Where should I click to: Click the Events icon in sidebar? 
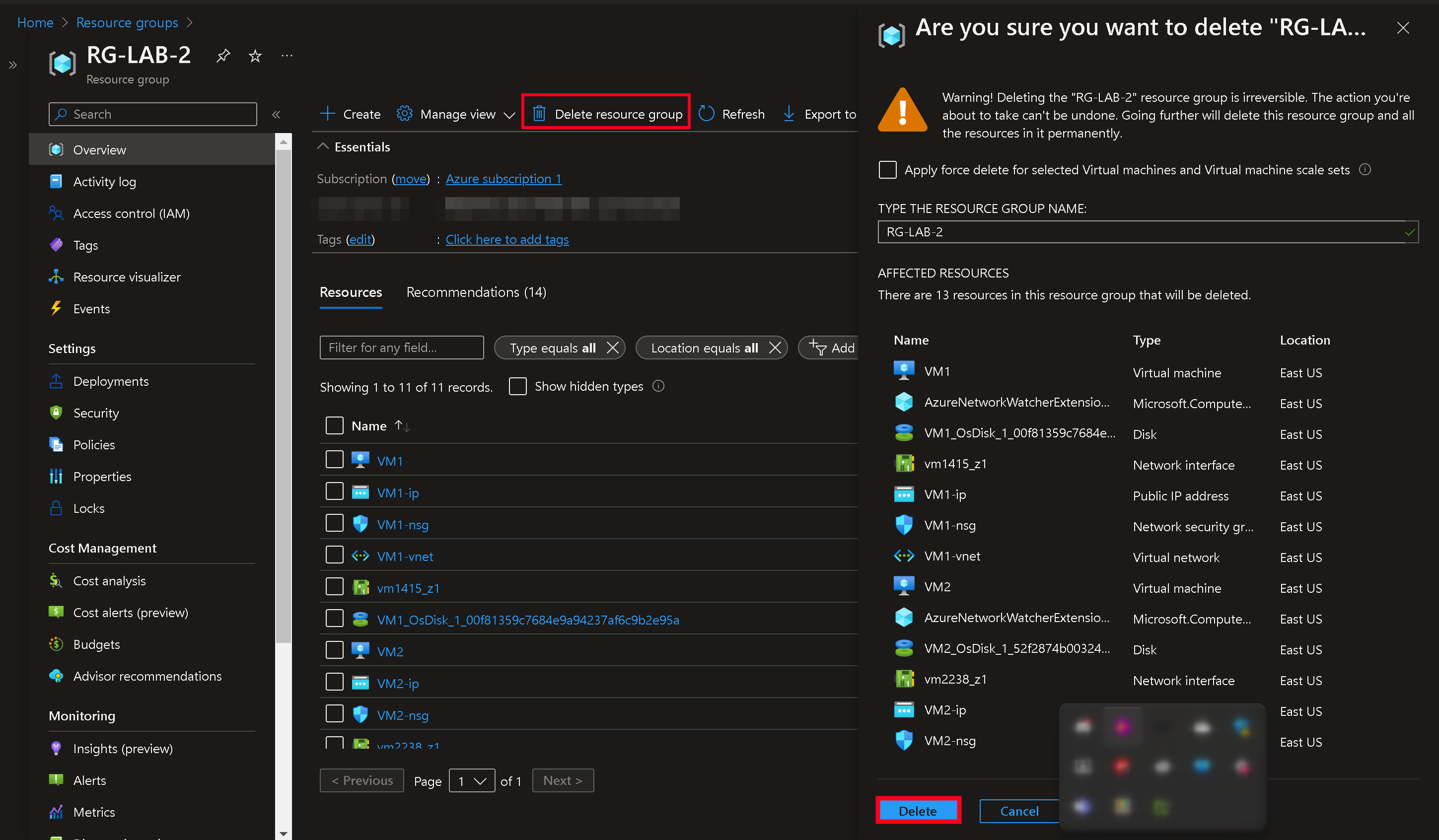click(x=57, y=308)
